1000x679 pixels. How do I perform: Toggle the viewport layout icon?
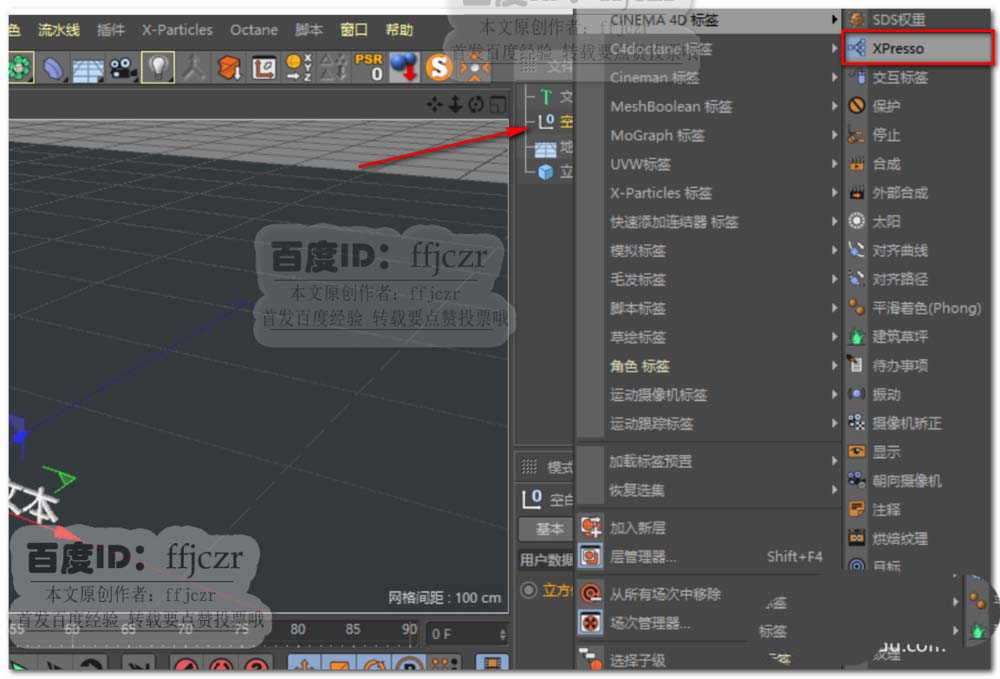[498, 105]
